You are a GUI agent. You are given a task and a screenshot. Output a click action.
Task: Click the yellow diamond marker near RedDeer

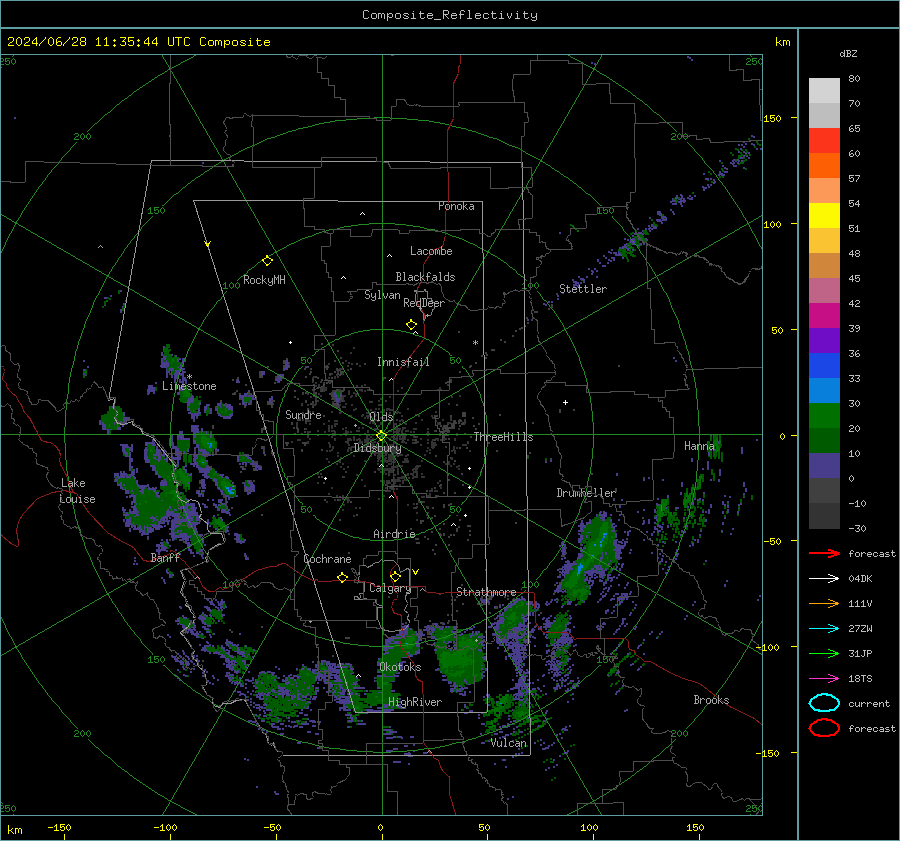[411, 325]
